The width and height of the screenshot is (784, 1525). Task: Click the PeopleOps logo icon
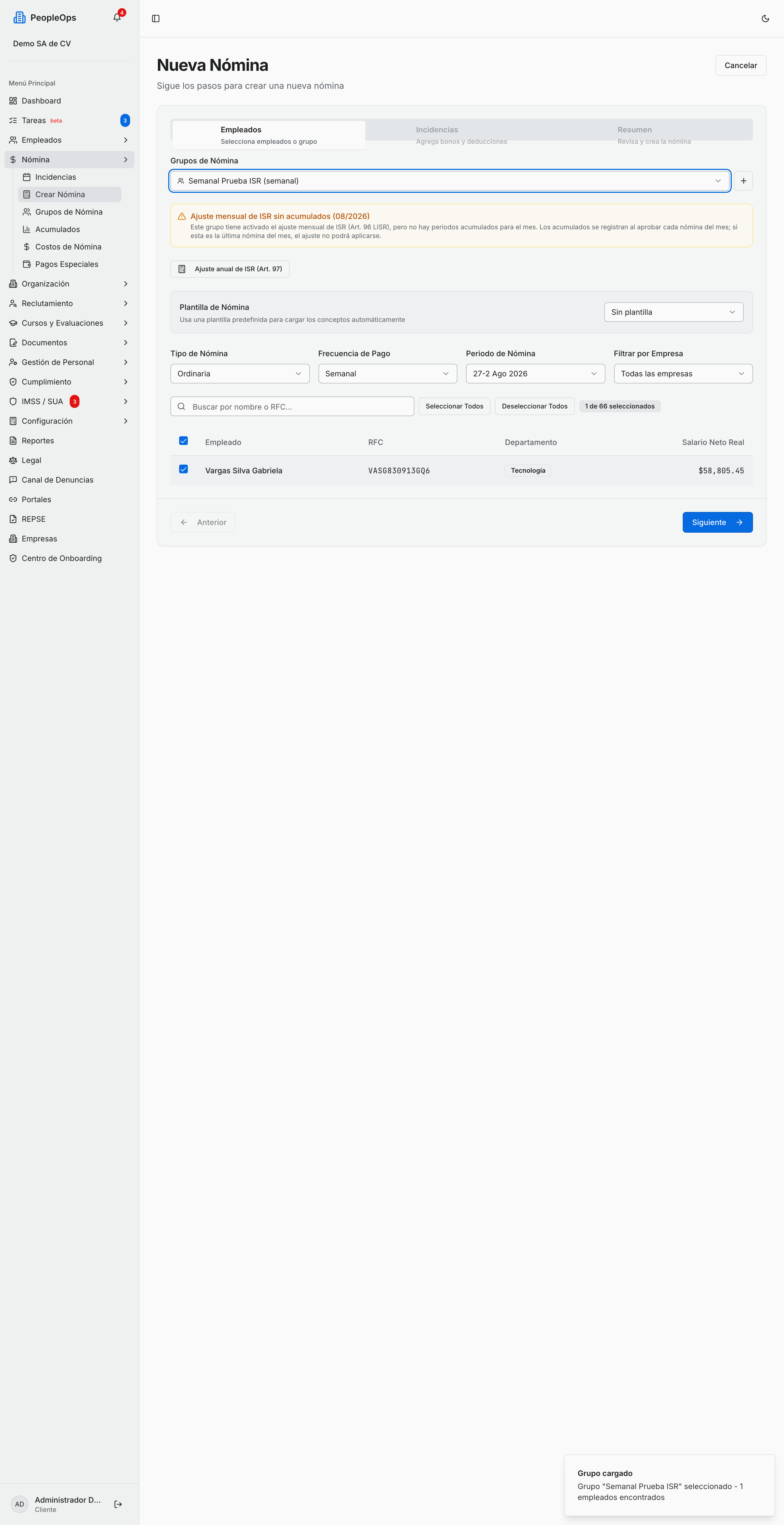point(20,18)
